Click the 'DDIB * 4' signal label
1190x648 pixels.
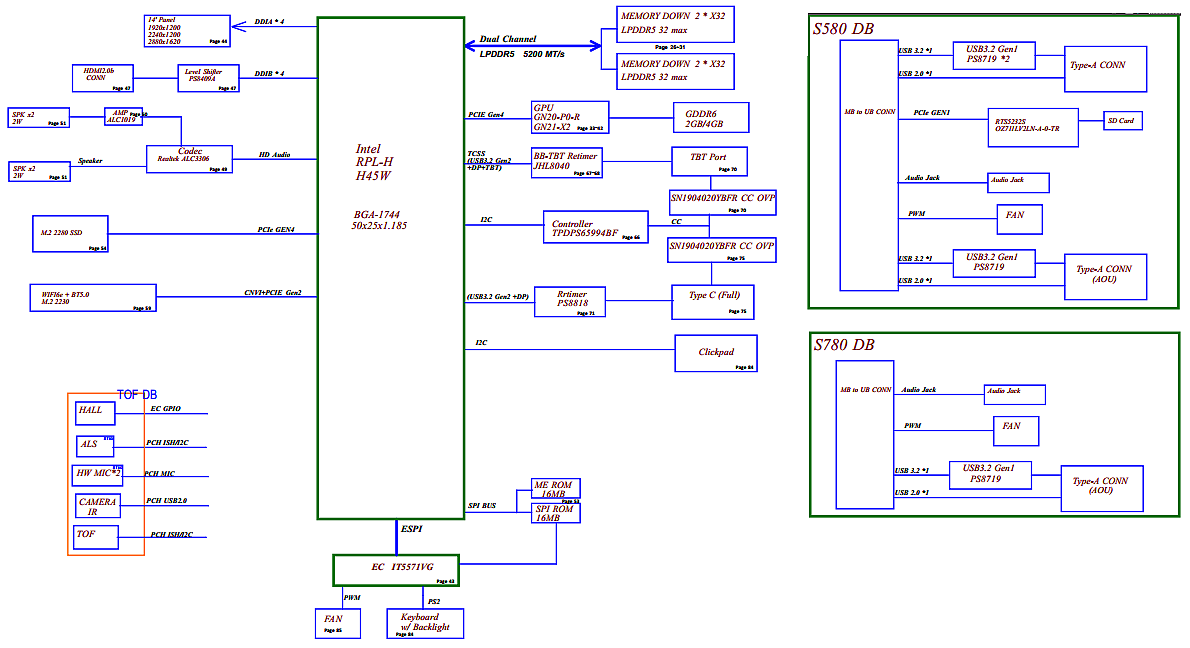269,74
